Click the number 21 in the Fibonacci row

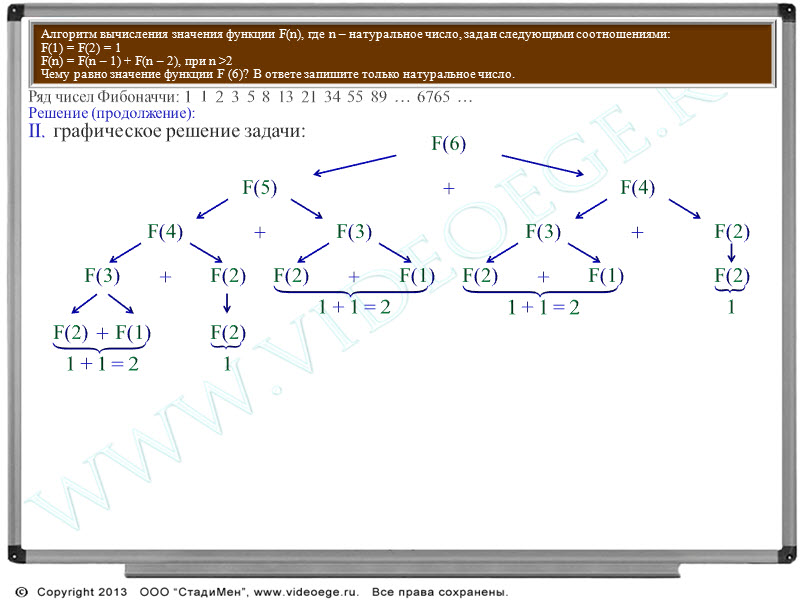click(308, 96)
